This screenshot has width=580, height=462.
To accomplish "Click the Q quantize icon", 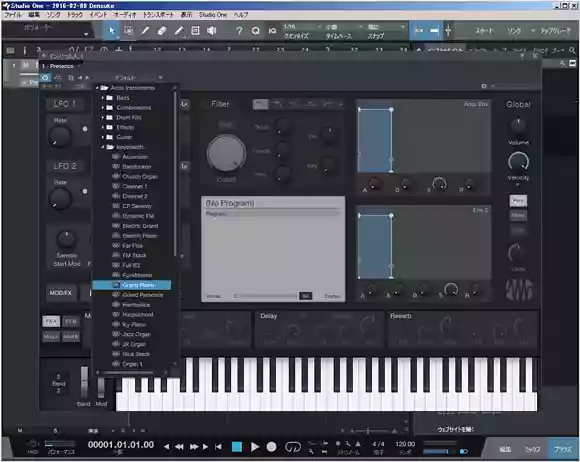I will click(256, 31).
